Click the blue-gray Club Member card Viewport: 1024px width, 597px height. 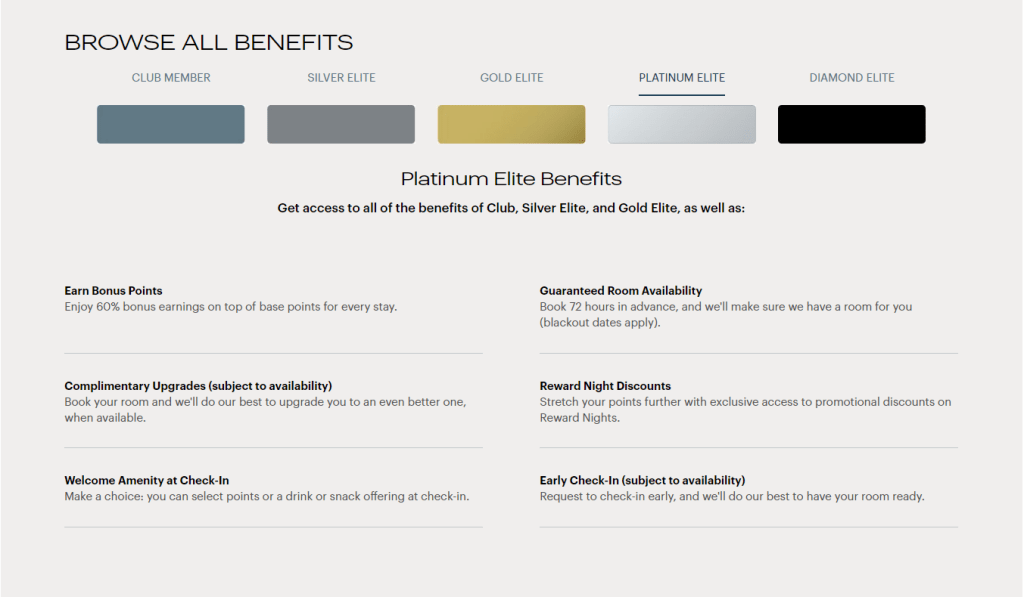coord(171,124)
